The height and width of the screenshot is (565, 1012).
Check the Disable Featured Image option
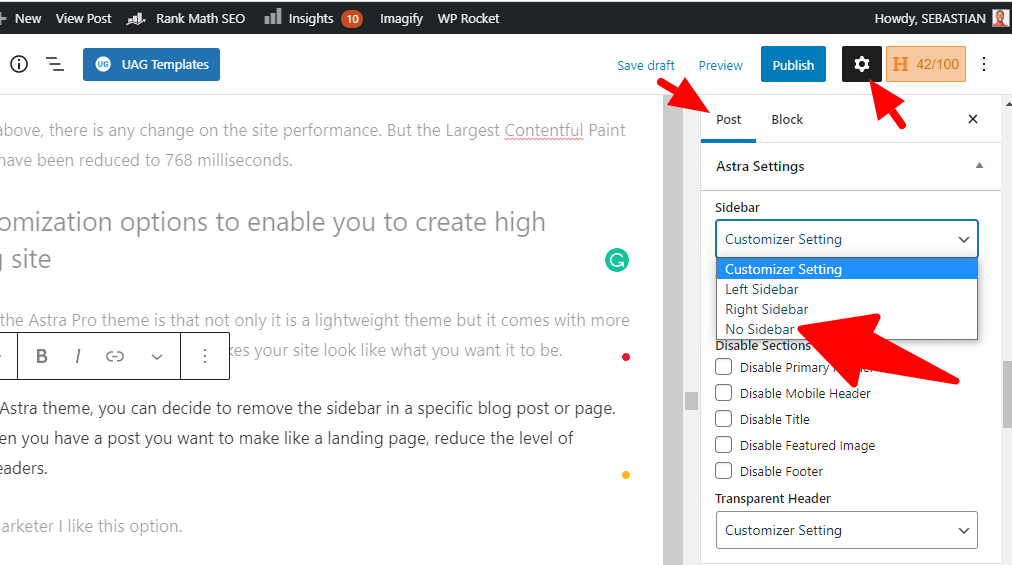point(724,445)
